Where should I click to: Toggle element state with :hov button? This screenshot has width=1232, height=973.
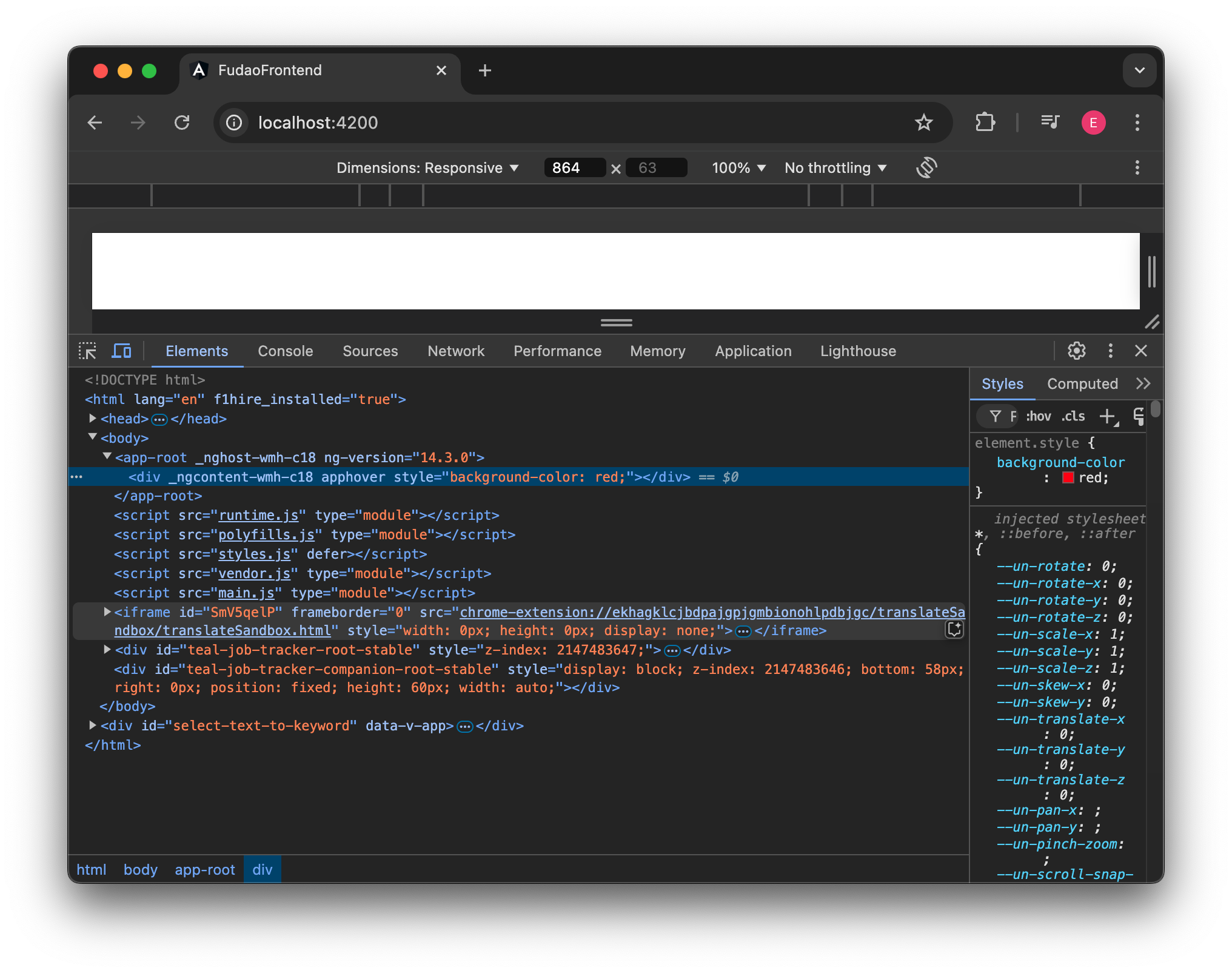coord(1038,416)
